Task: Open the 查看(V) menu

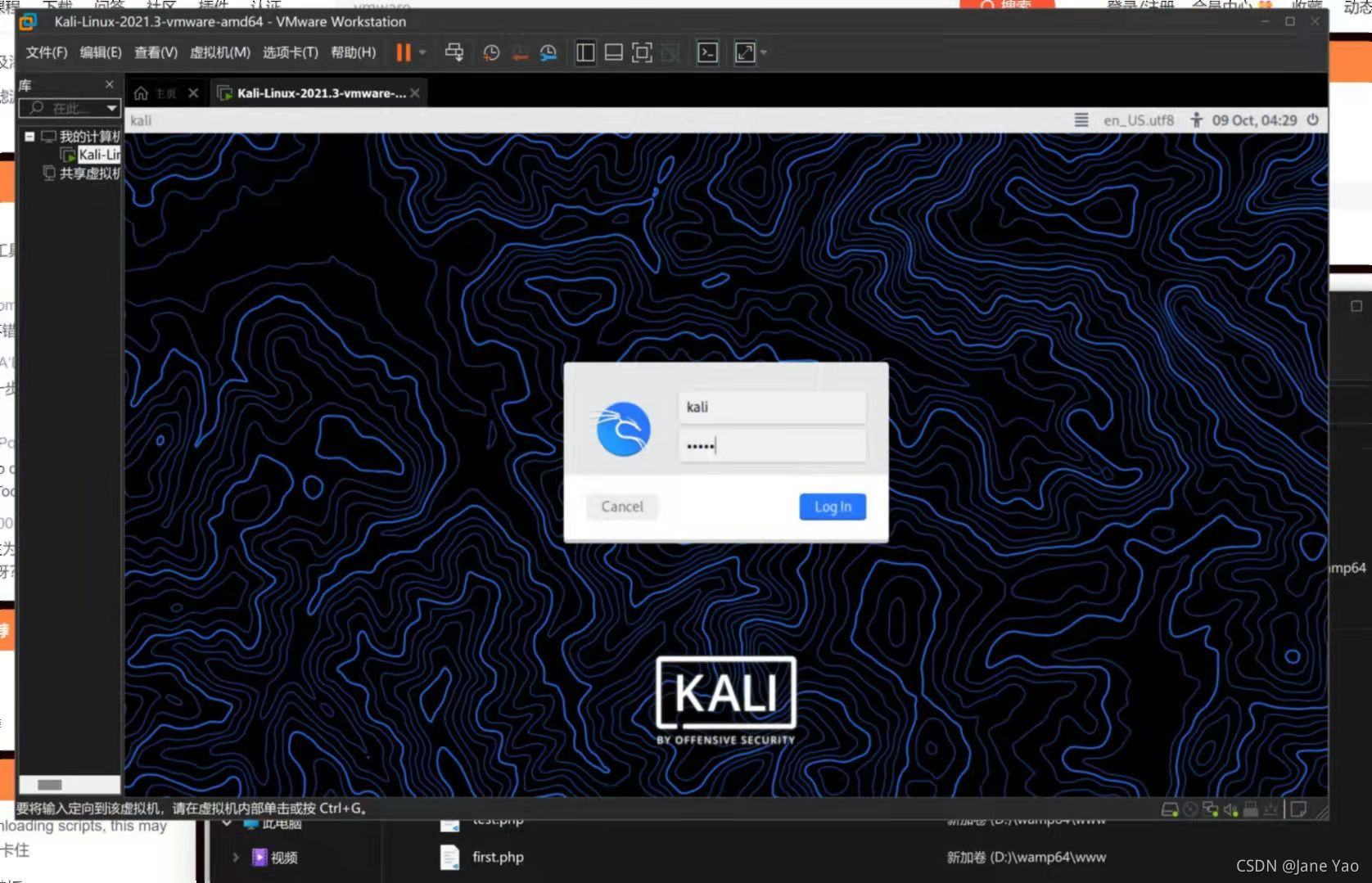Action: pos(156,52)
